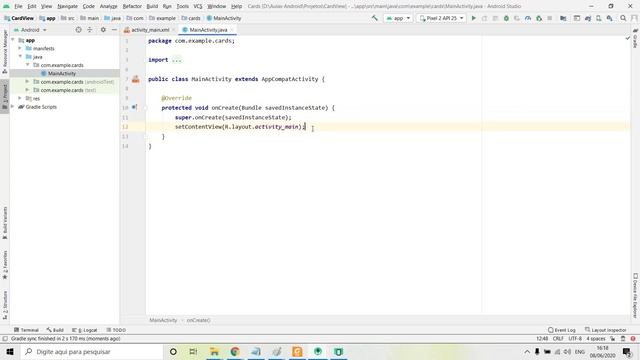Open the AVD Manager phone icon
This screenshot has width=640, height=360.
[x=599, y=18]
